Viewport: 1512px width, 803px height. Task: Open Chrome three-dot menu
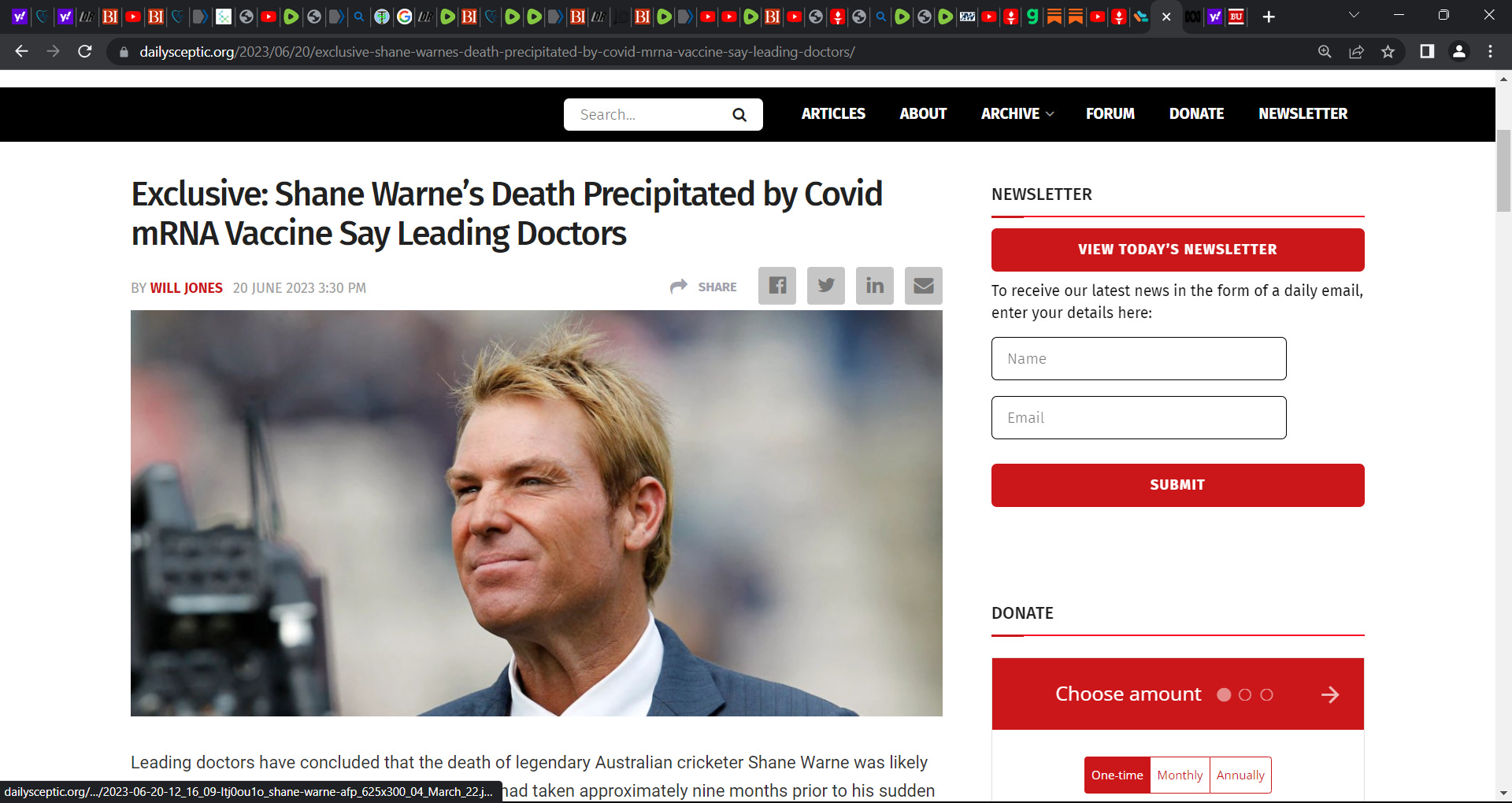1490,52
